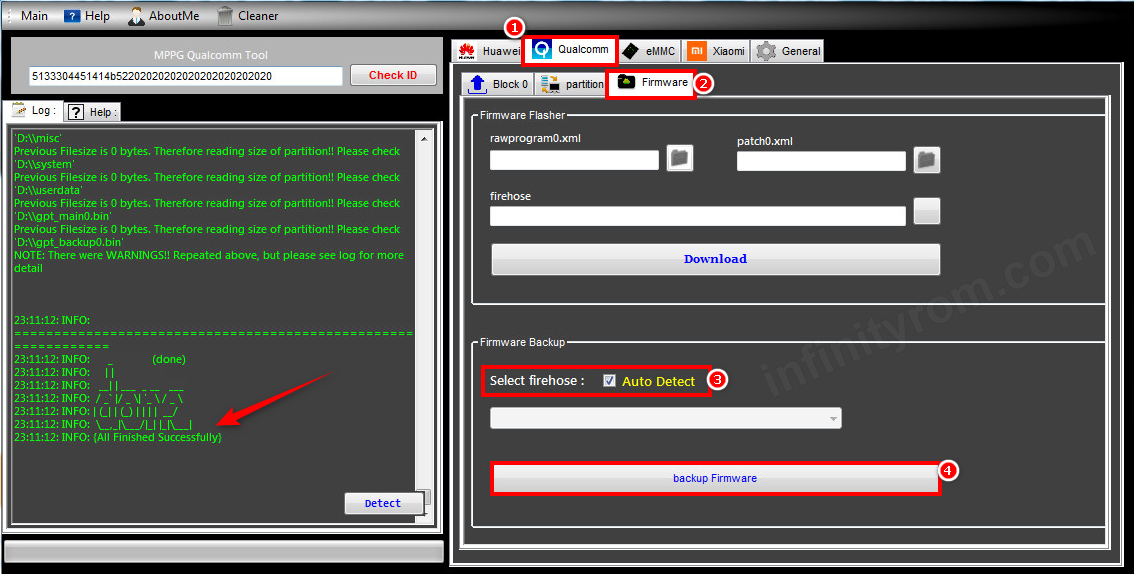Click the 'D:\\gpt_main0.bin' log line
The width and height of the screenshot is (1134, 574).
click(x=63, y=216)
